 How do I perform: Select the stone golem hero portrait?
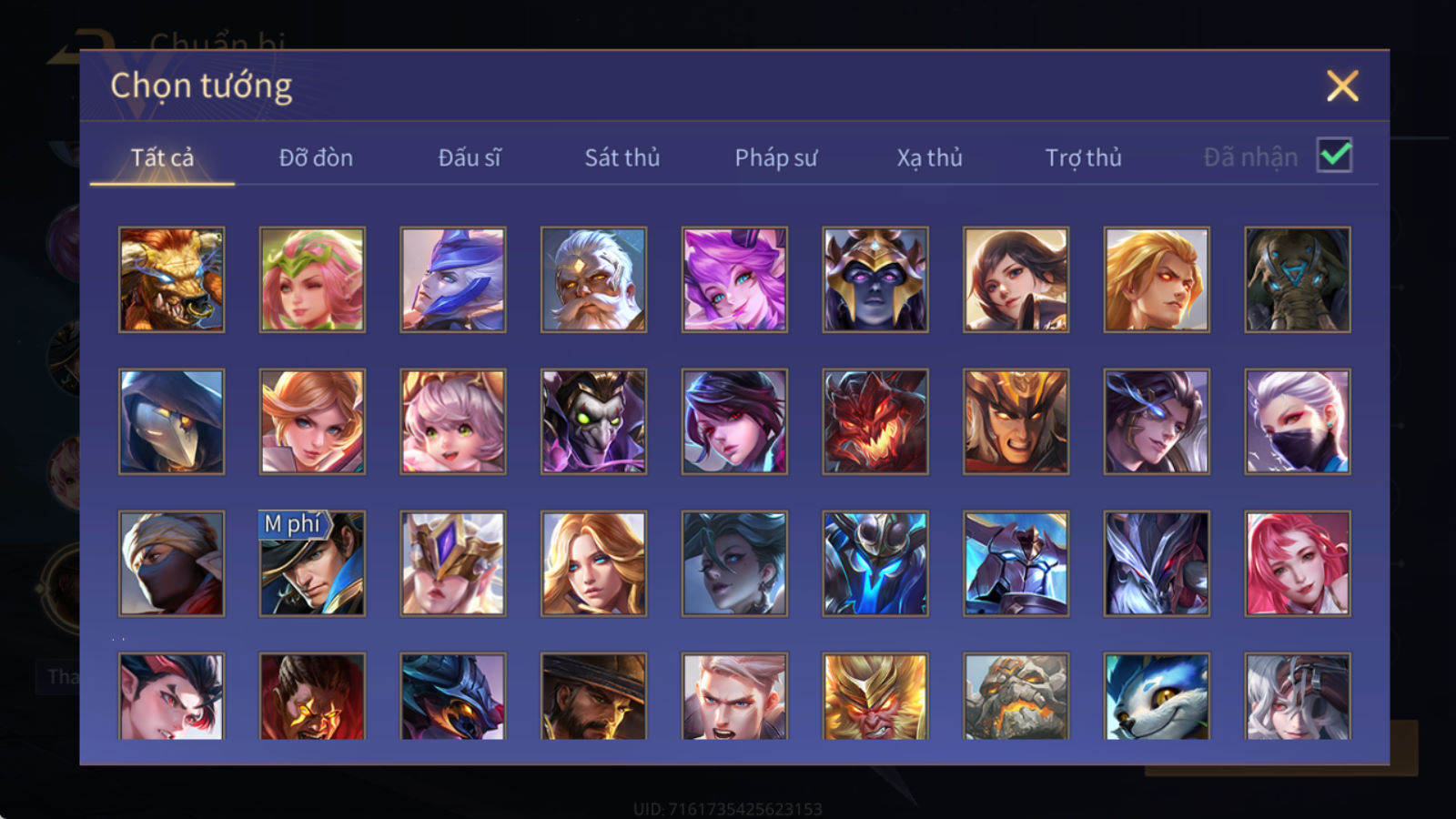tap(1016, 696)
